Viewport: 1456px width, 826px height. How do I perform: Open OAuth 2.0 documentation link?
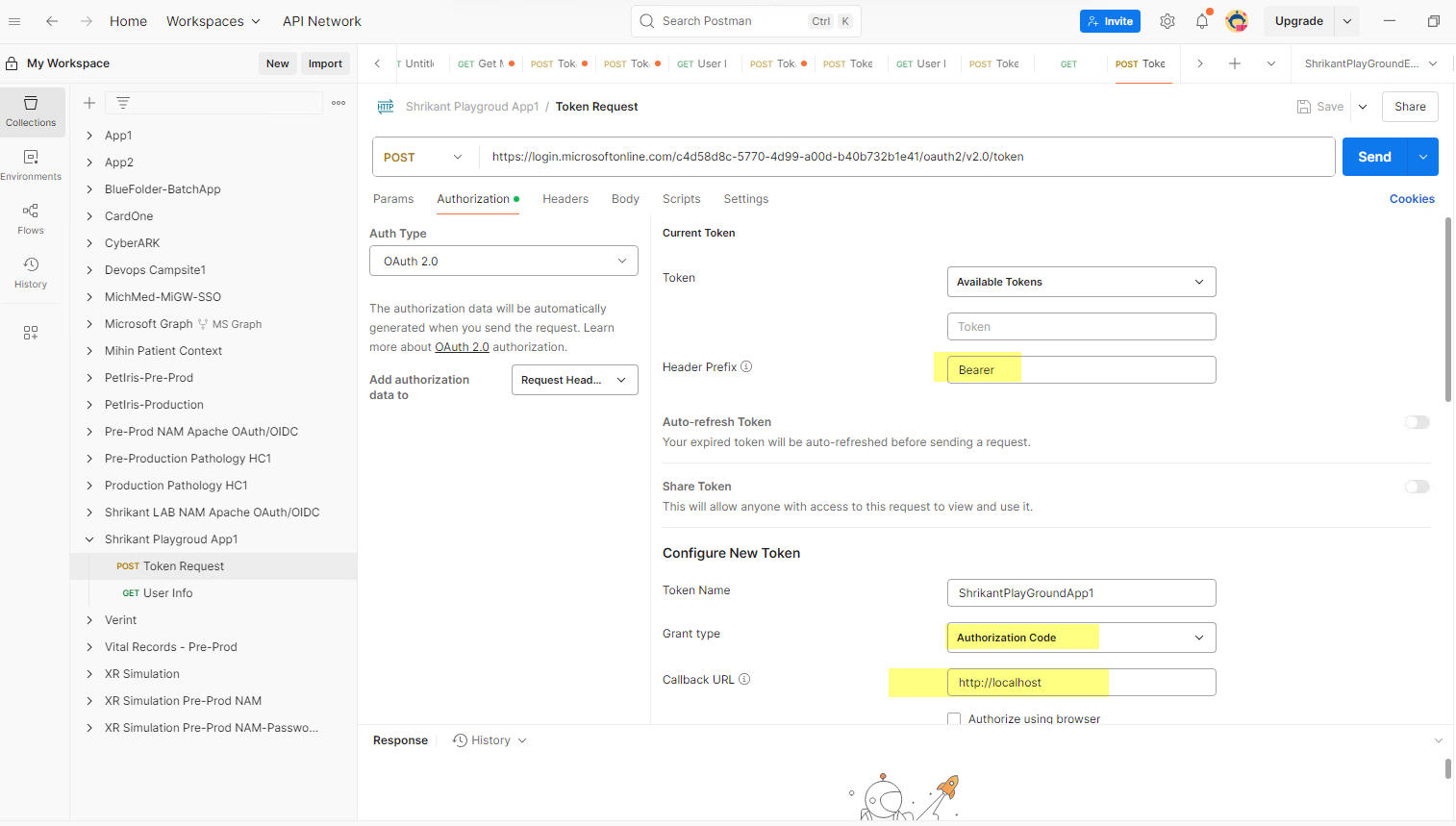462,347
